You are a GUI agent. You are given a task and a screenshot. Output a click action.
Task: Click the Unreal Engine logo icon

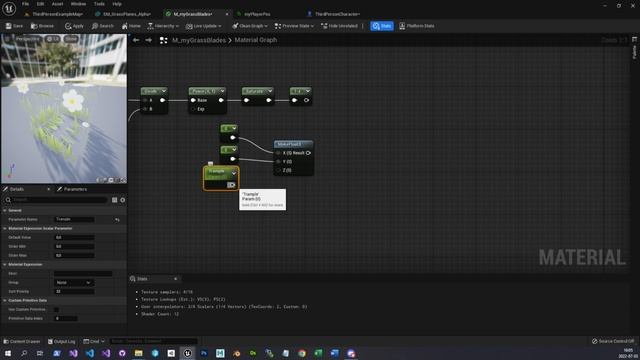point(9,8)
